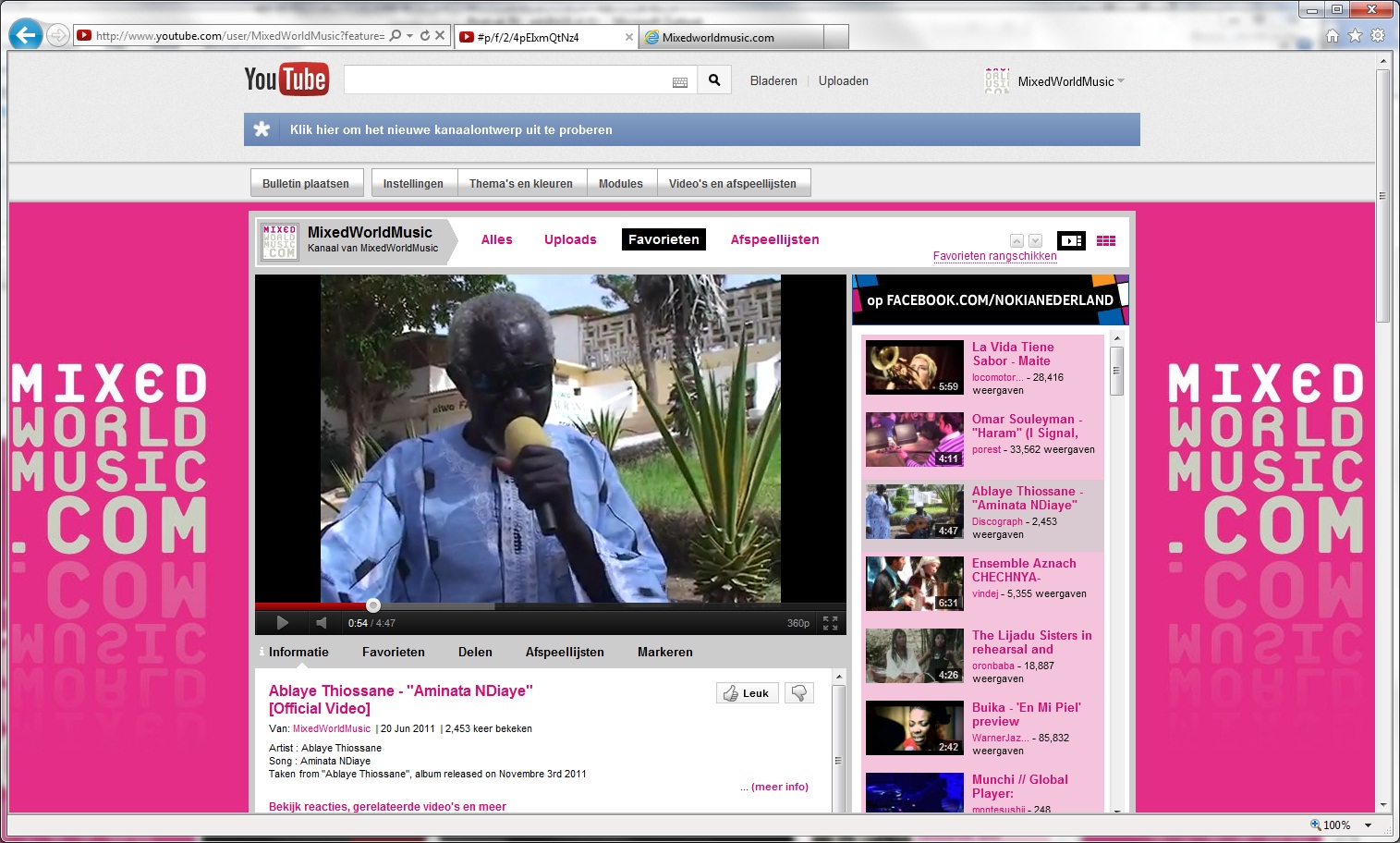Click the Bulletin plaatsen button

[x=306, y=183]
